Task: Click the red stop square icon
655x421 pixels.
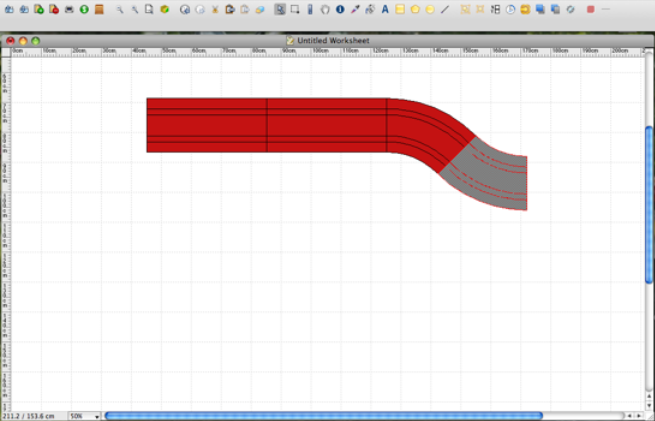Action: tap(590, 9)
